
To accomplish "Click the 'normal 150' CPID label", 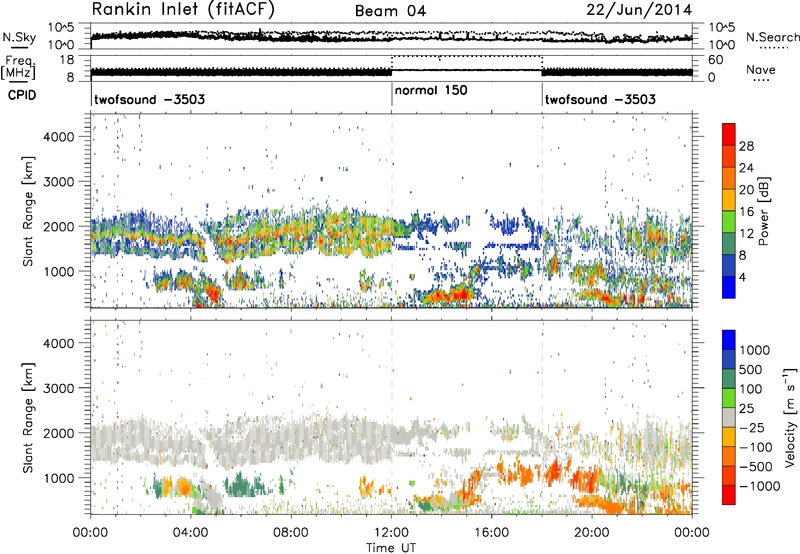I will [x=431, y=90].
